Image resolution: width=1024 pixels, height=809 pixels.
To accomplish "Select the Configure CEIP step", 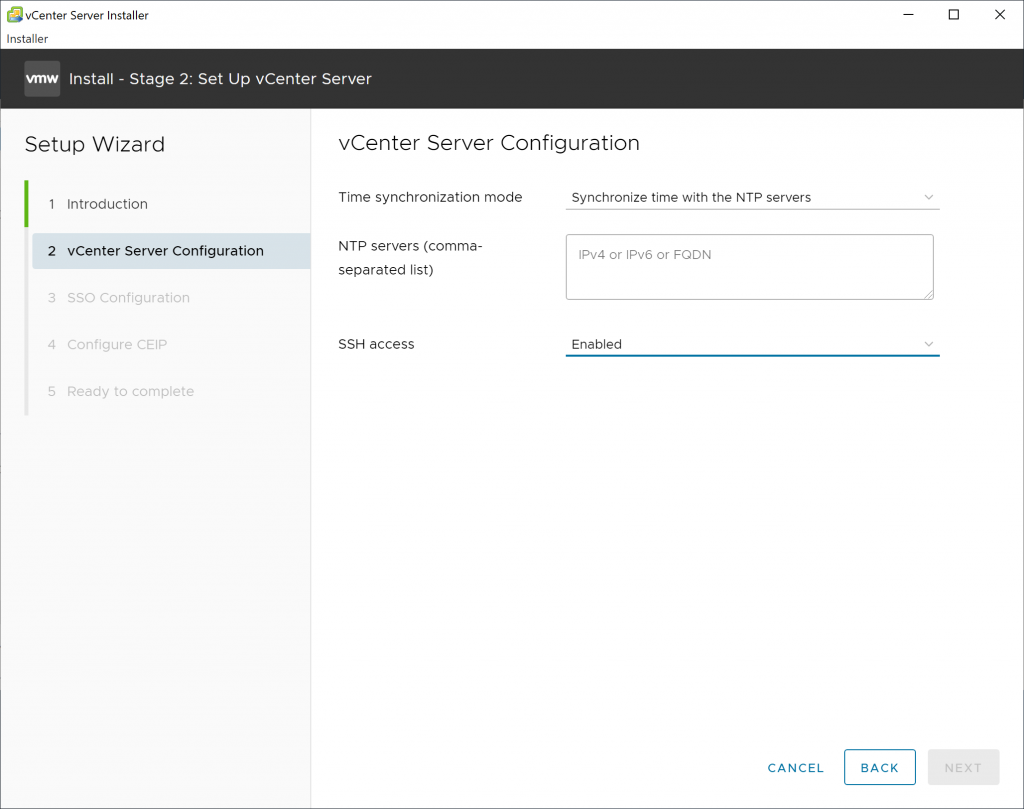I will pos(108,345).
